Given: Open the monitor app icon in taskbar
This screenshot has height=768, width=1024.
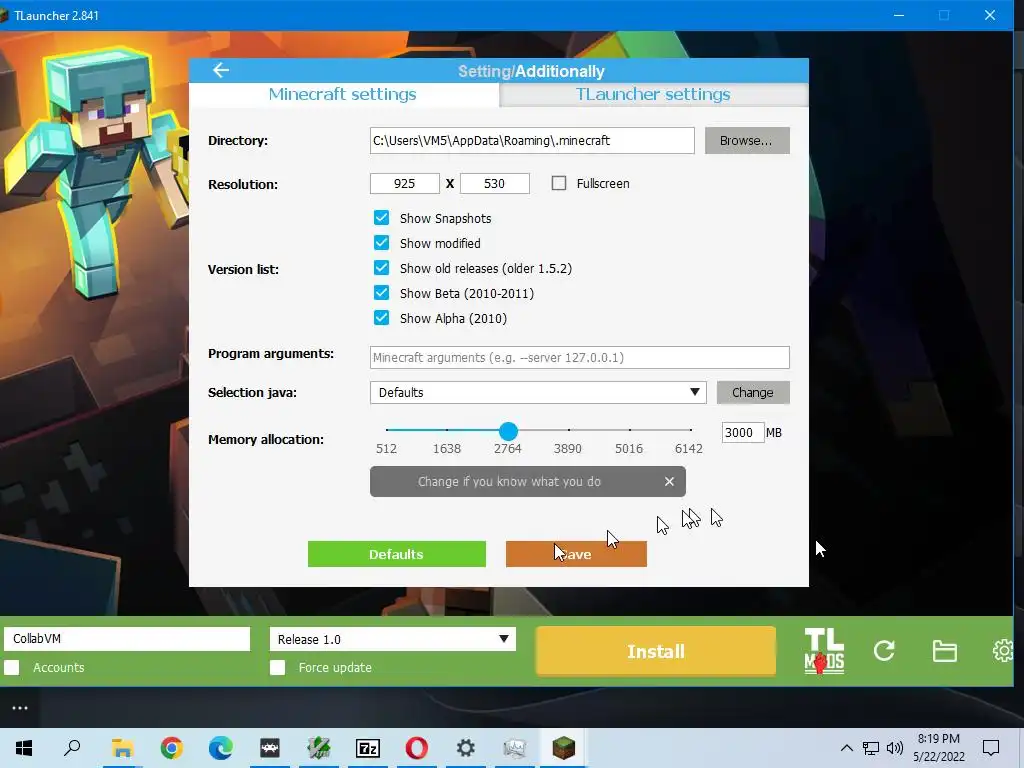Looking at the screenshot, I should point(515,748).
